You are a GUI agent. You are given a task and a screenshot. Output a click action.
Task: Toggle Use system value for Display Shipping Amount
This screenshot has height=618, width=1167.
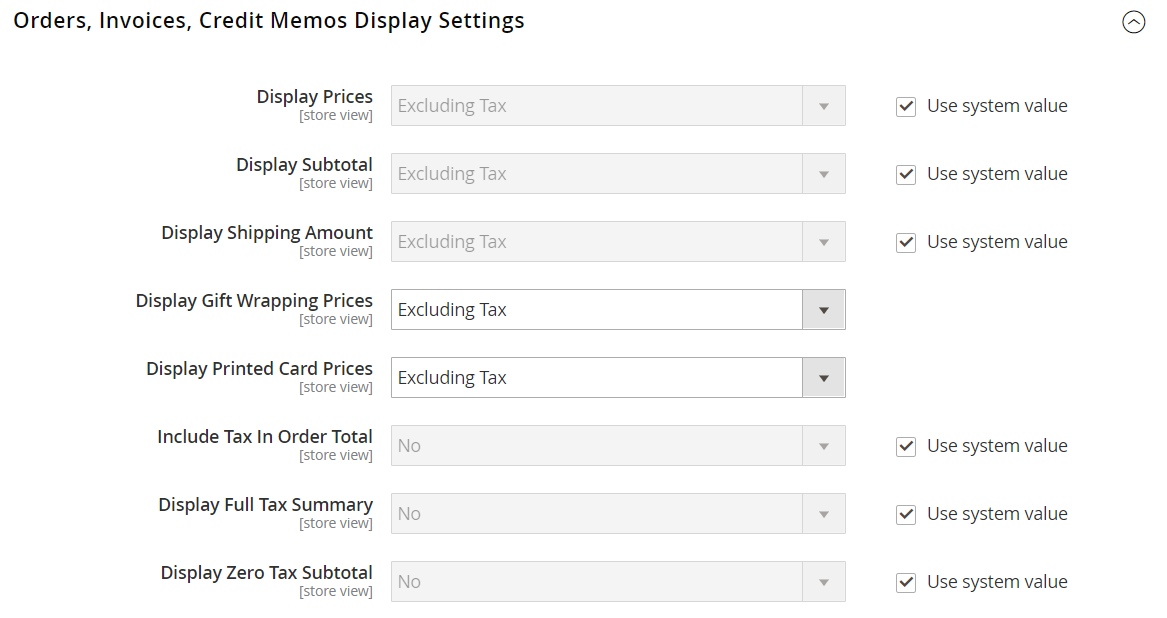point(906,242)
